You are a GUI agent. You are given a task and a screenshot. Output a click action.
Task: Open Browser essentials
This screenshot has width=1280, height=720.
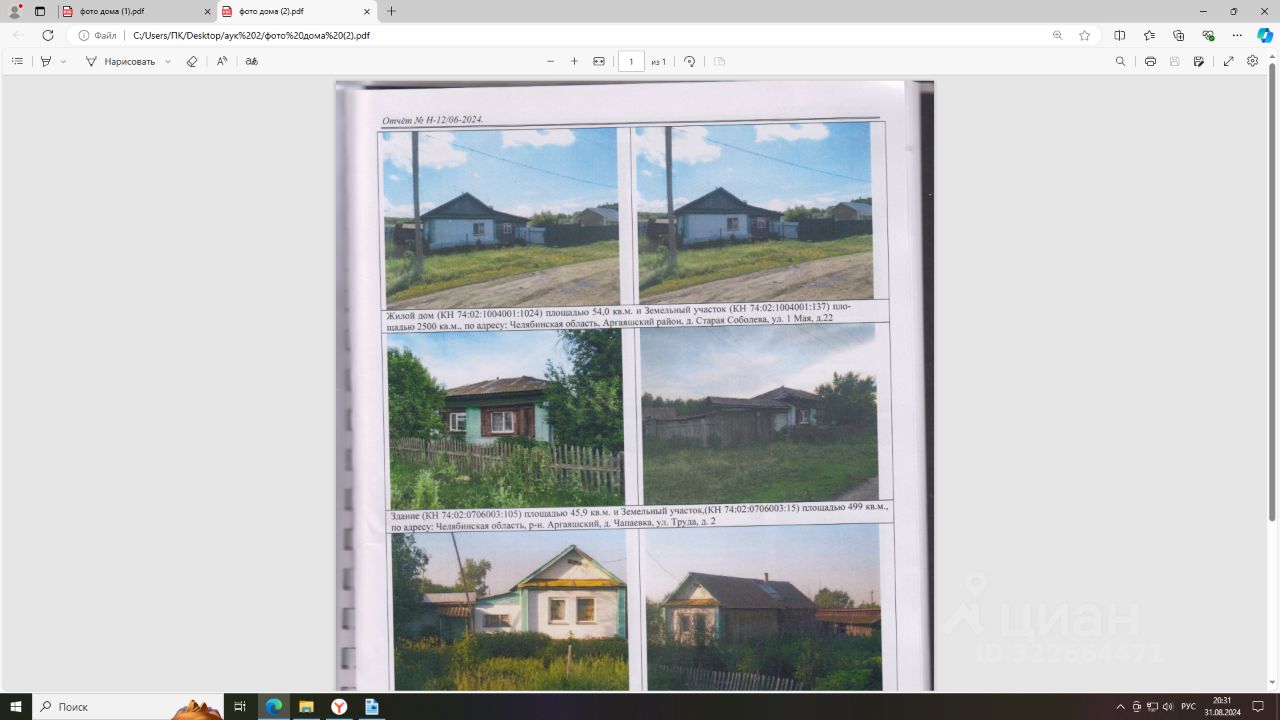[1208, 35]
